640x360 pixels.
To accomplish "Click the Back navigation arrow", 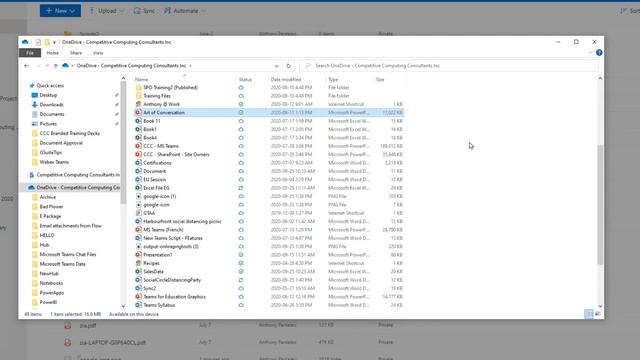I will pos(27,66).
